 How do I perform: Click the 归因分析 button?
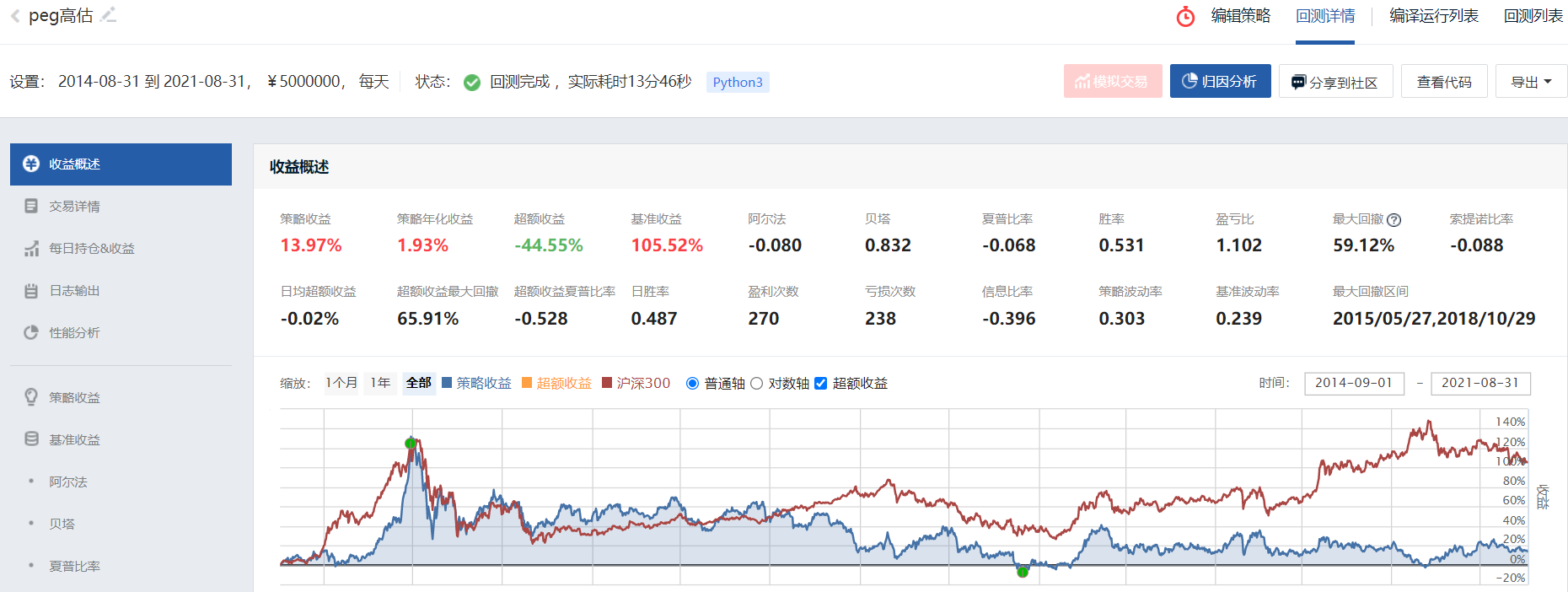(1220, 81)
